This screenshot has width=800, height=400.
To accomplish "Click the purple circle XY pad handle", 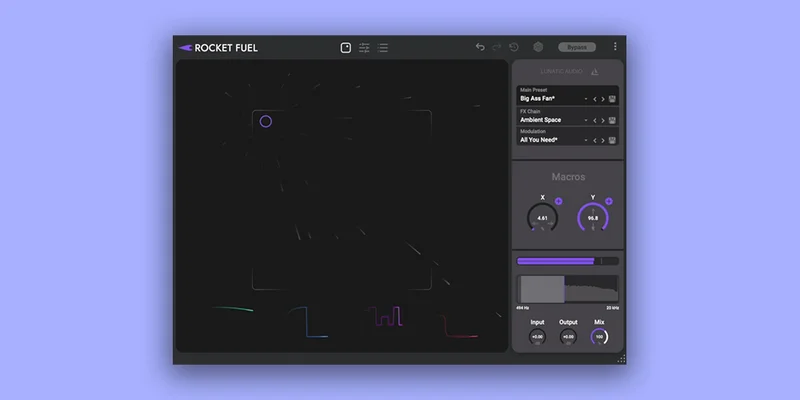I will point(266,121).
